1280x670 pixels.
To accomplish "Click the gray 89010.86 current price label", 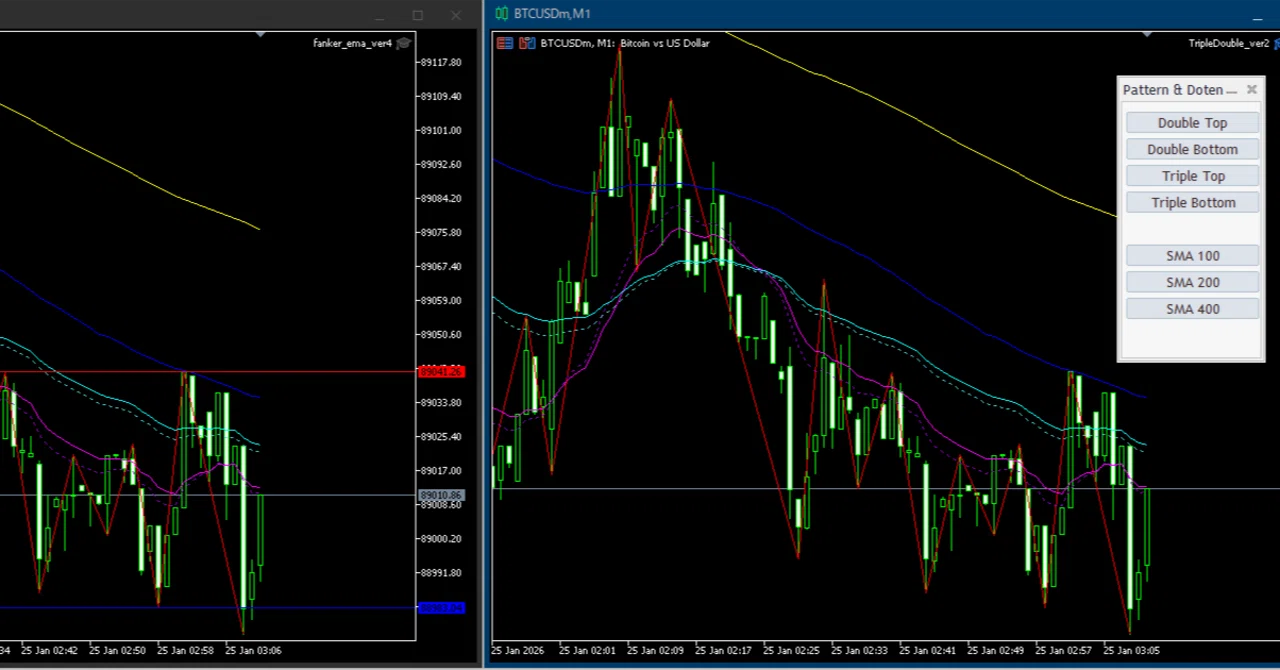I will (x=441, y=496).
